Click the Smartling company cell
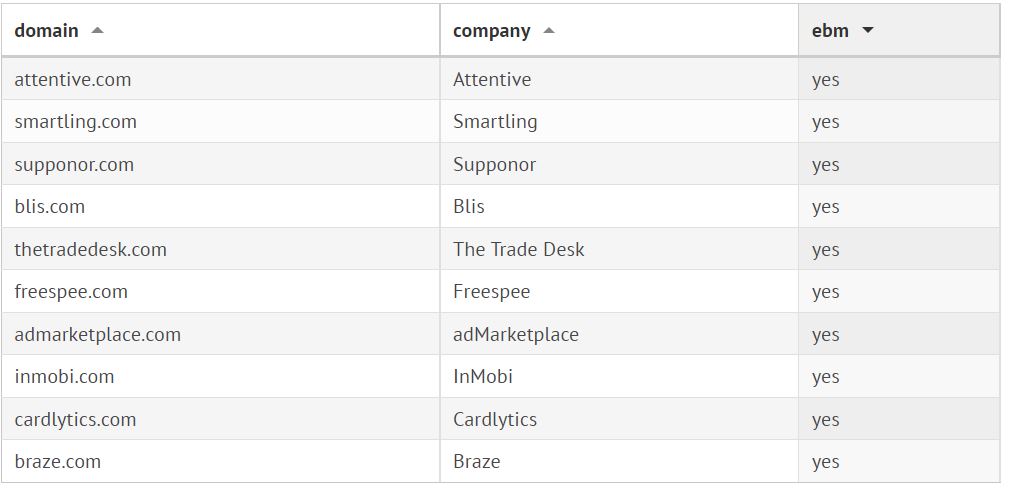Screen dimensions: 1010x488 495,122
